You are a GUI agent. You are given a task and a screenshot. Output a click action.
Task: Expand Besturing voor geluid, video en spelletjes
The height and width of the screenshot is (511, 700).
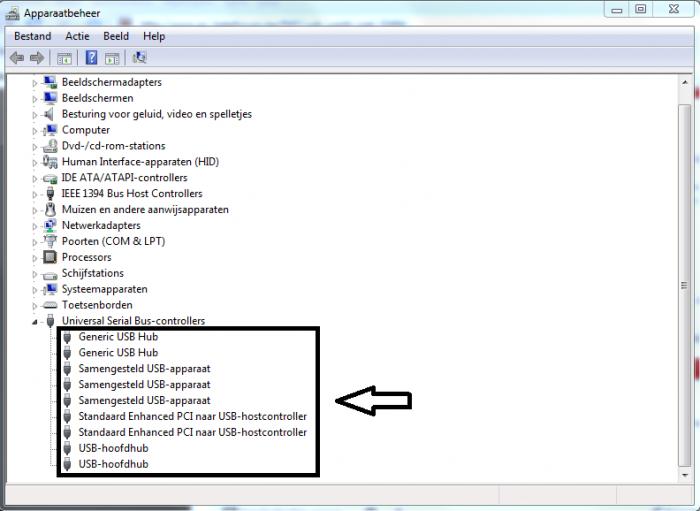click(34, 115)
